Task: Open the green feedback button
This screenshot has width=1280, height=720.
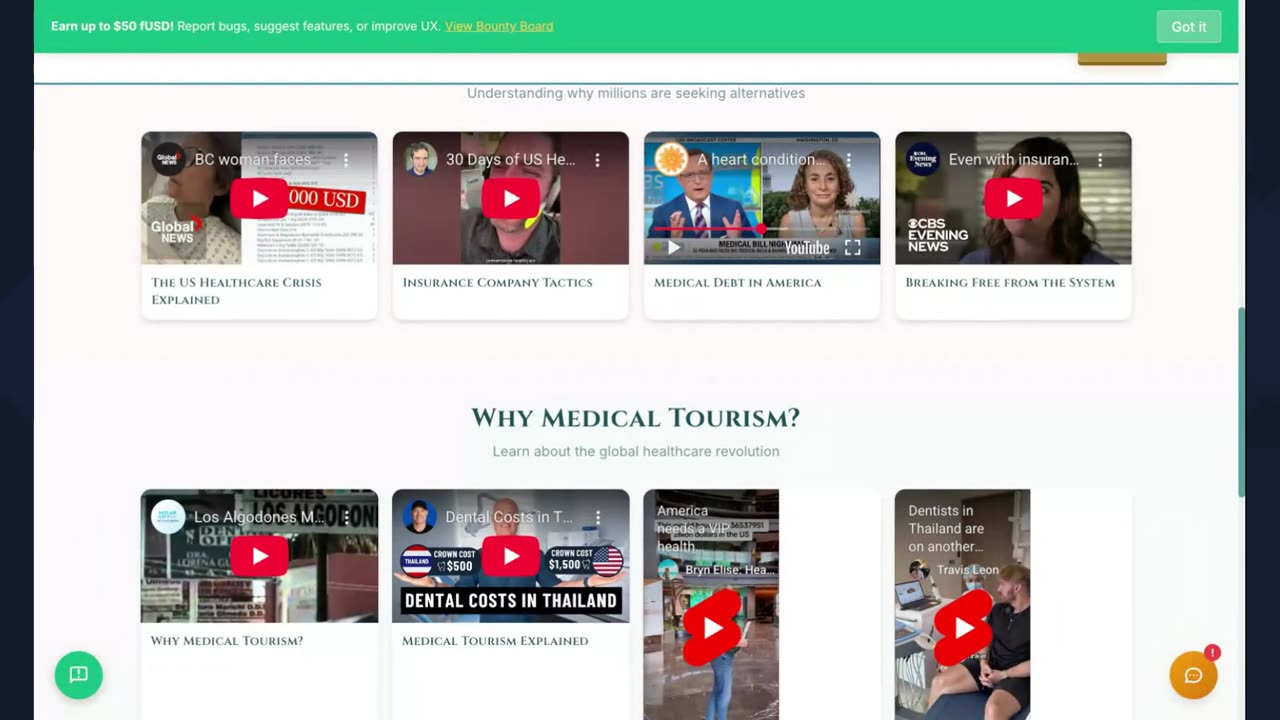Action: pos(79,675)
